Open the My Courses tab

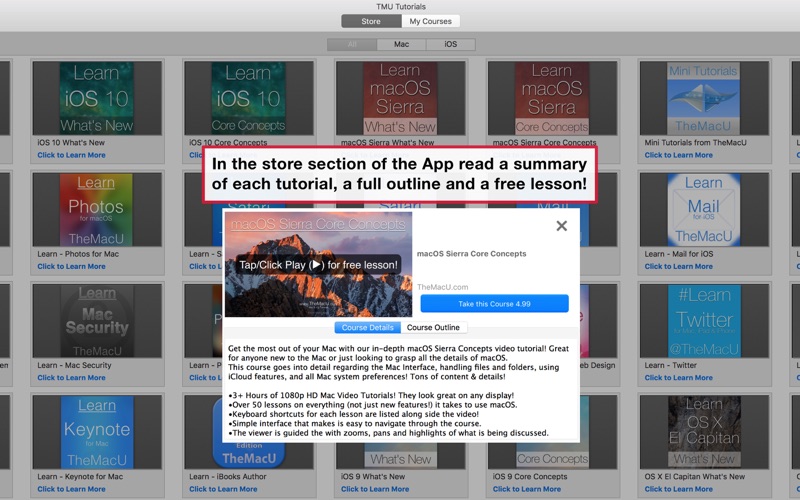(431, 21)
